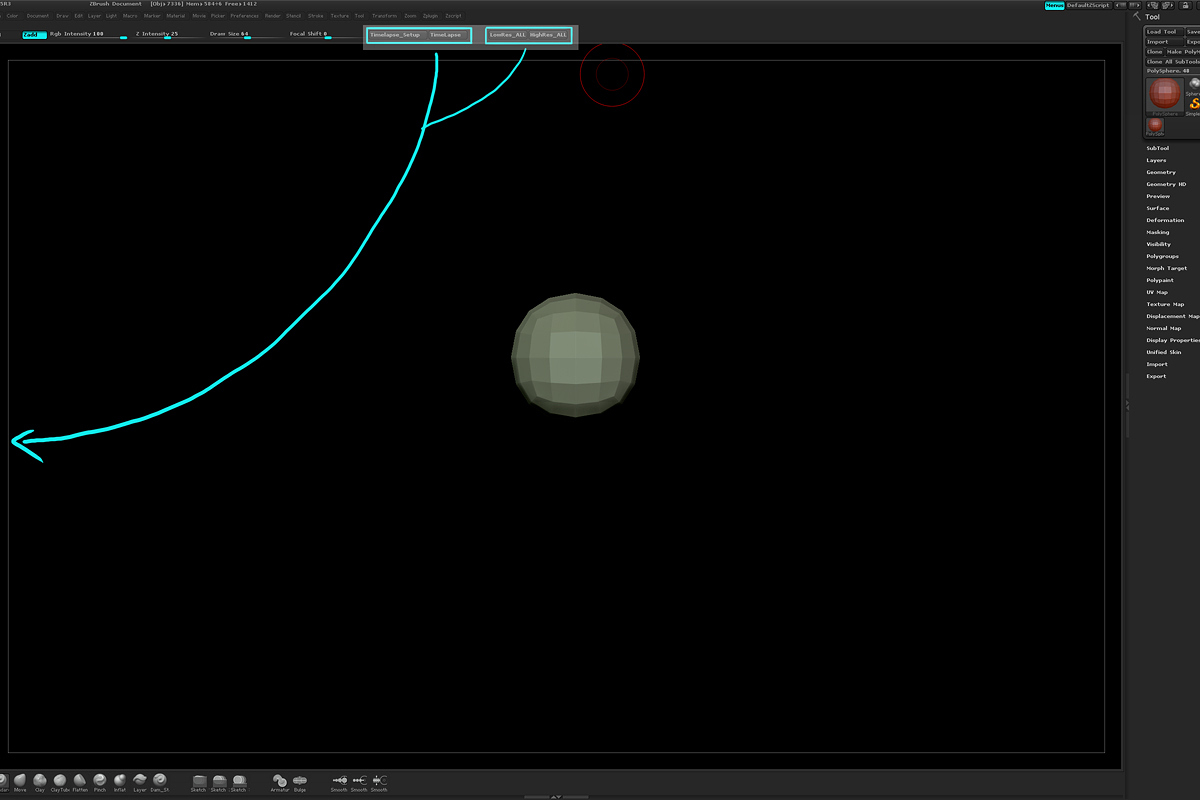The height and width of the screenshot is (800, 1200).
Task: Expand the Visibility section
Action: [x=1159, y=244]
